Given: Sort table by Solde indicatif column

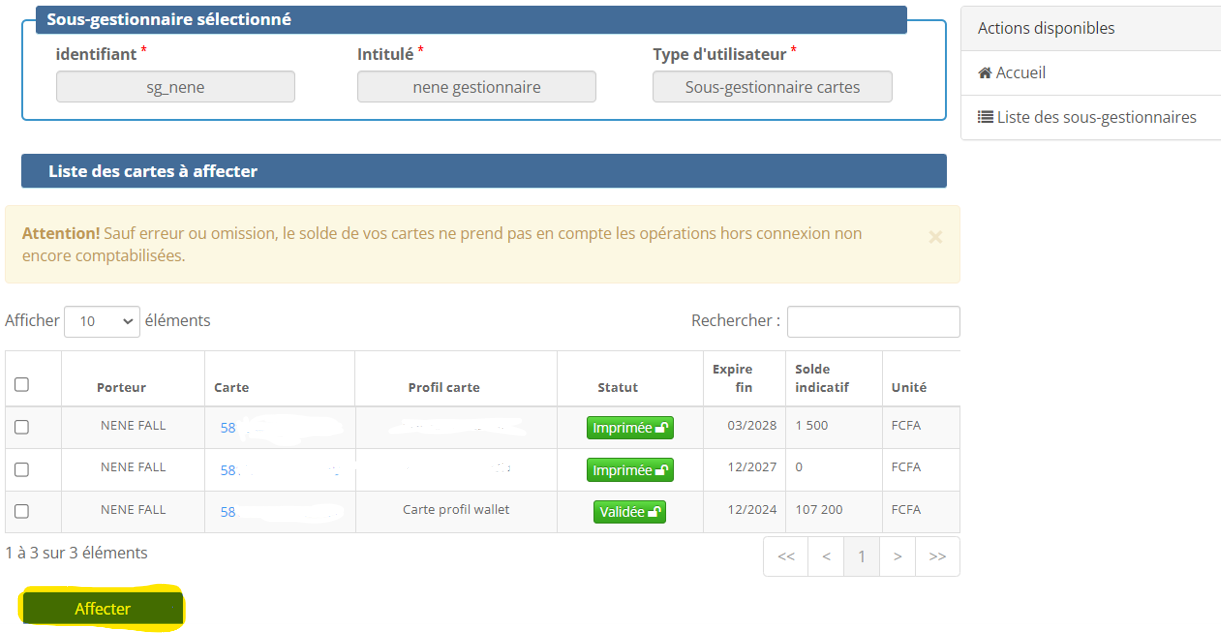Looking at the screenshot, I should click(821, 378).
